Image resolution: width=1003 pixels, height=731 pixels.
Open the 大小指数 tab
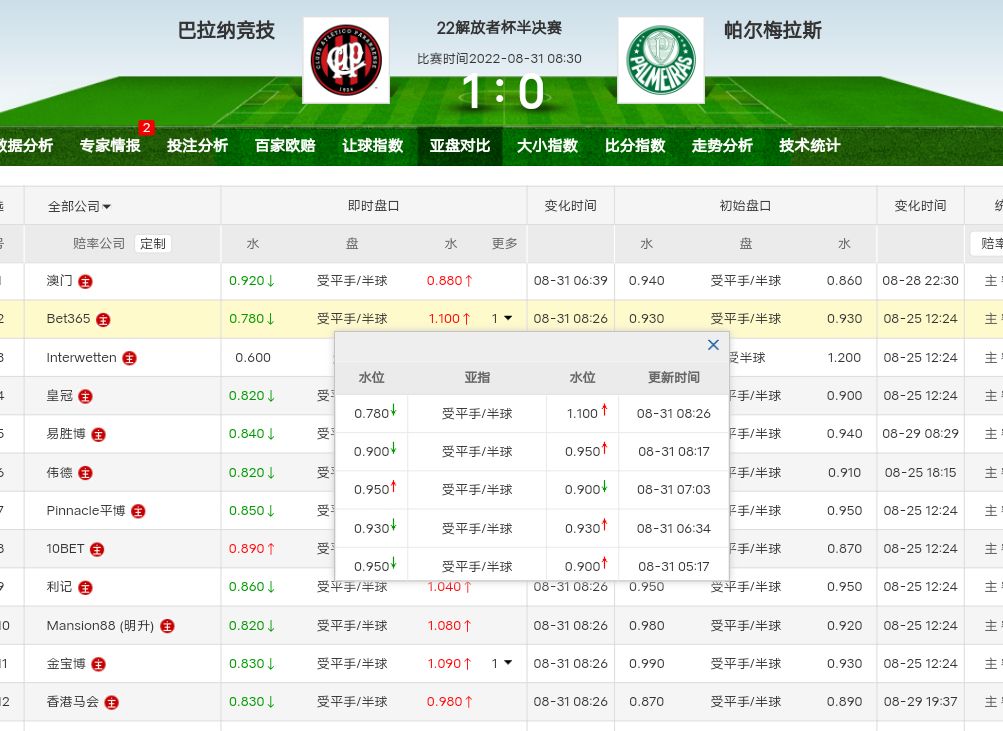[x=547, y=145]
